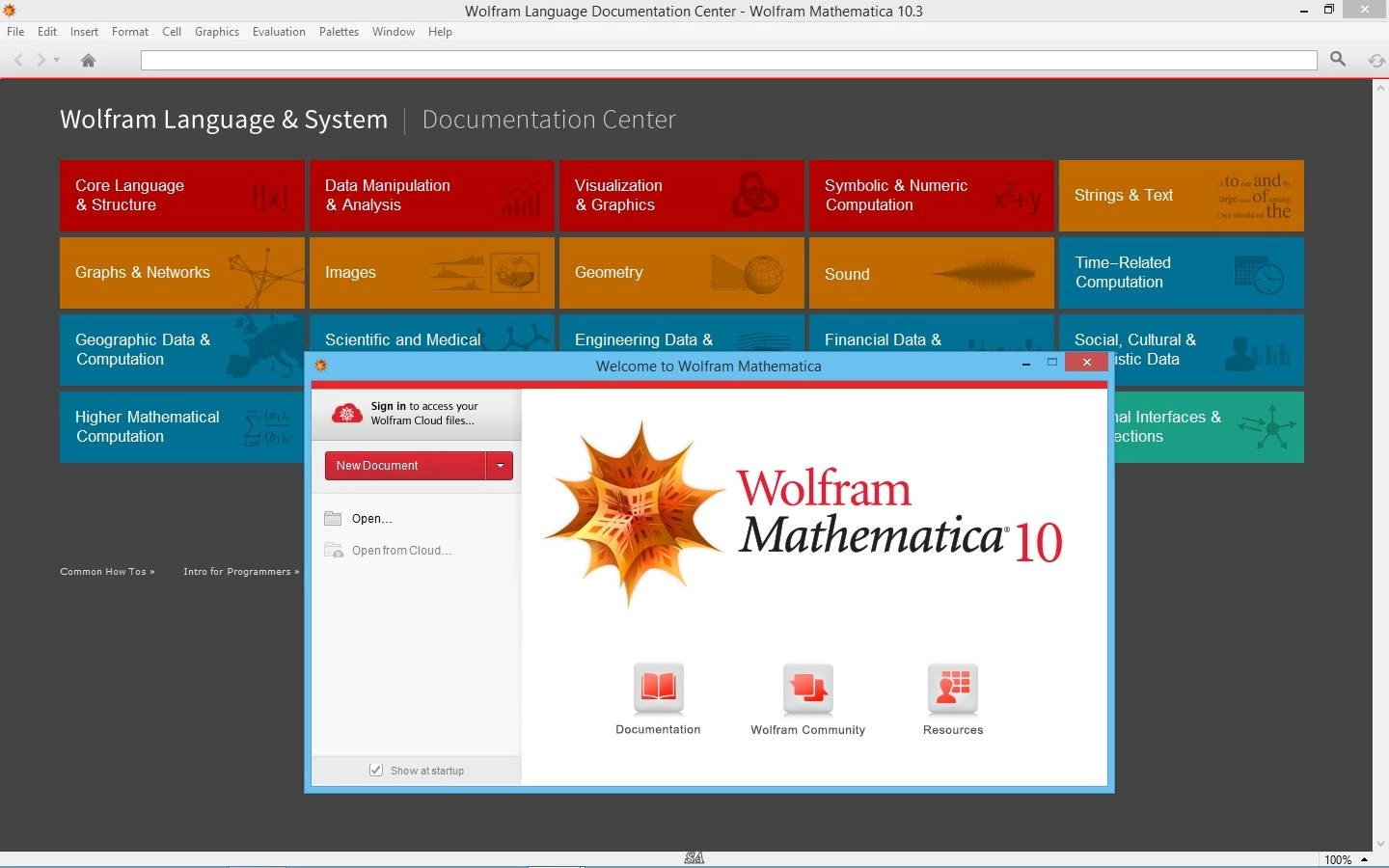Image resolution: width=1389 pixels, height=868 pixels.
Task: Click the Wolfram Cloud sign-in icon
Action: (346, 413)
